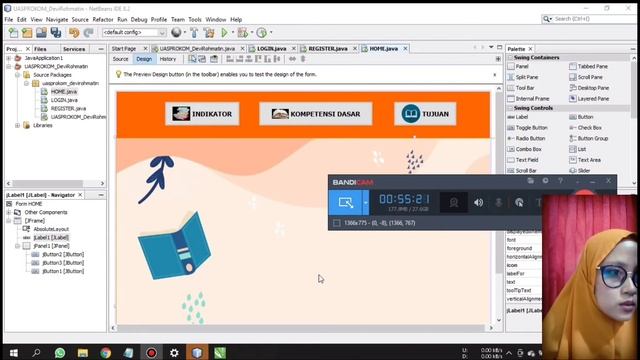Image resolution: width=640 pixels, height=360 pixels.
Task: Click the Windows Start button
Action: (13, 353)
